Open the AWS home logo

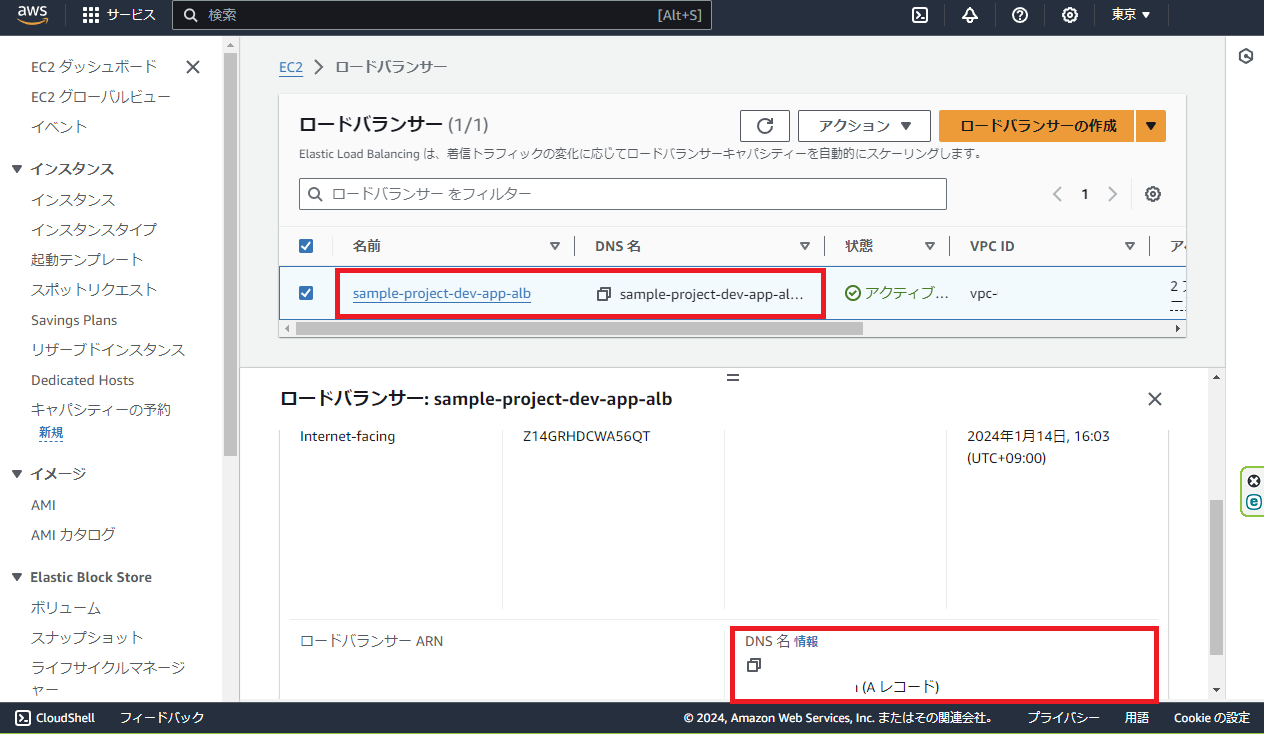(34, 15)
